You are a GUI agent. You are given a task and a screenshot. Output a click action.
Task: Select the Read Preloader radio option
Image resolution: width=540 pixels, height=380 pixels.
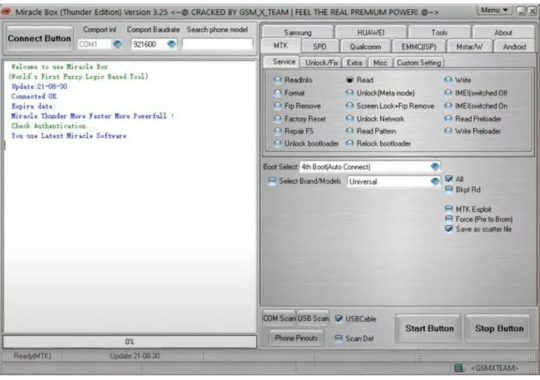[473, 119]
